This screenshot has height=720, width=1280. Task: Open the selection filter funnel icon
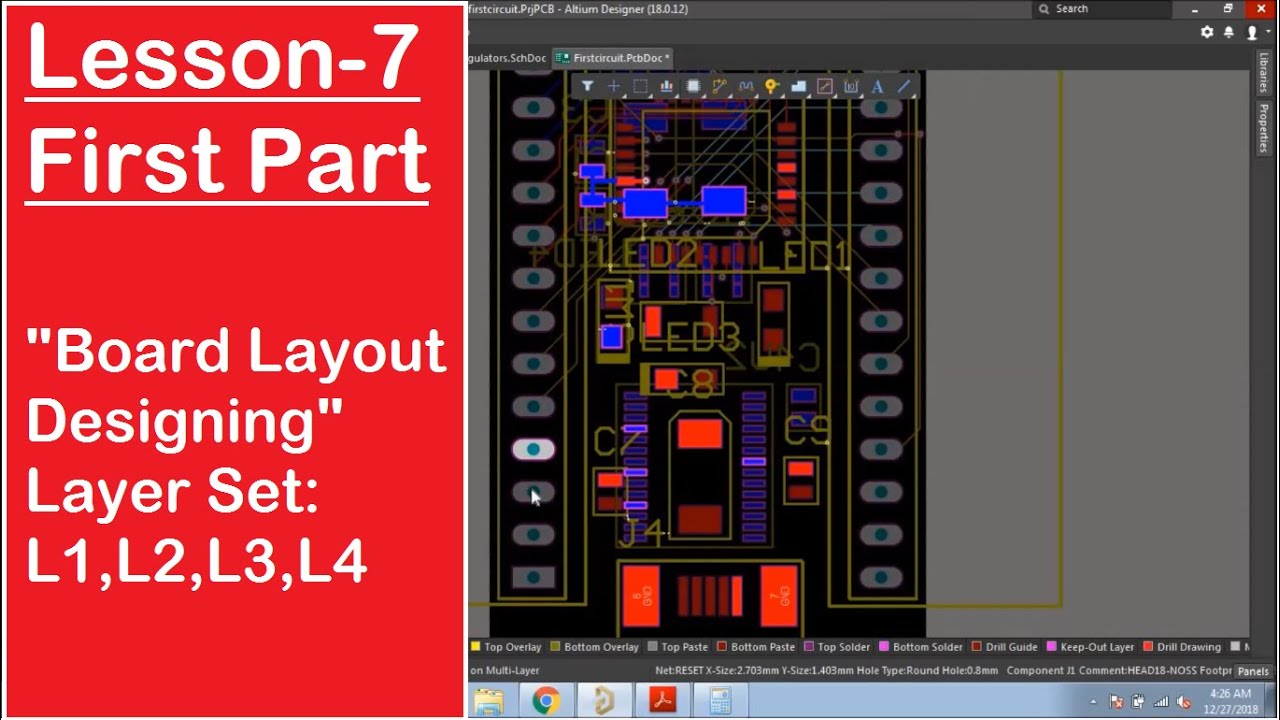587,87
